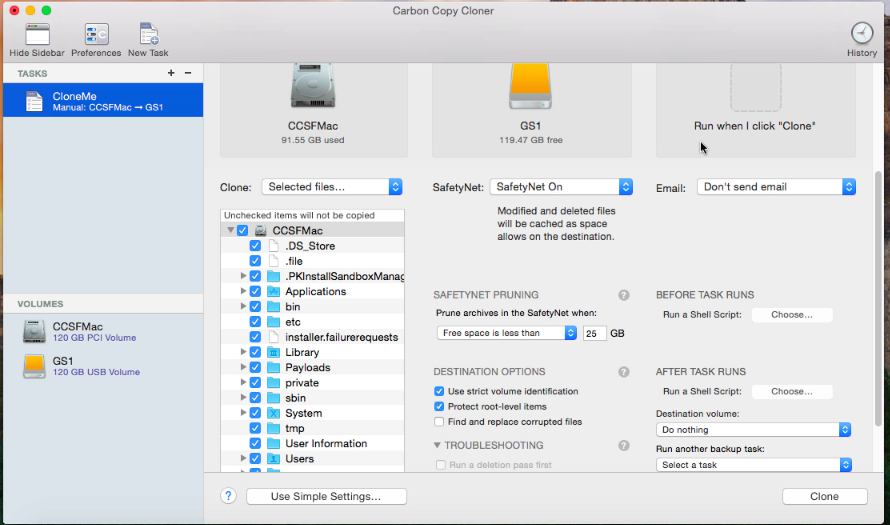Select the User Information folder row
The height and width of the screenshot is (525, 890).
[x=313, y=443]
